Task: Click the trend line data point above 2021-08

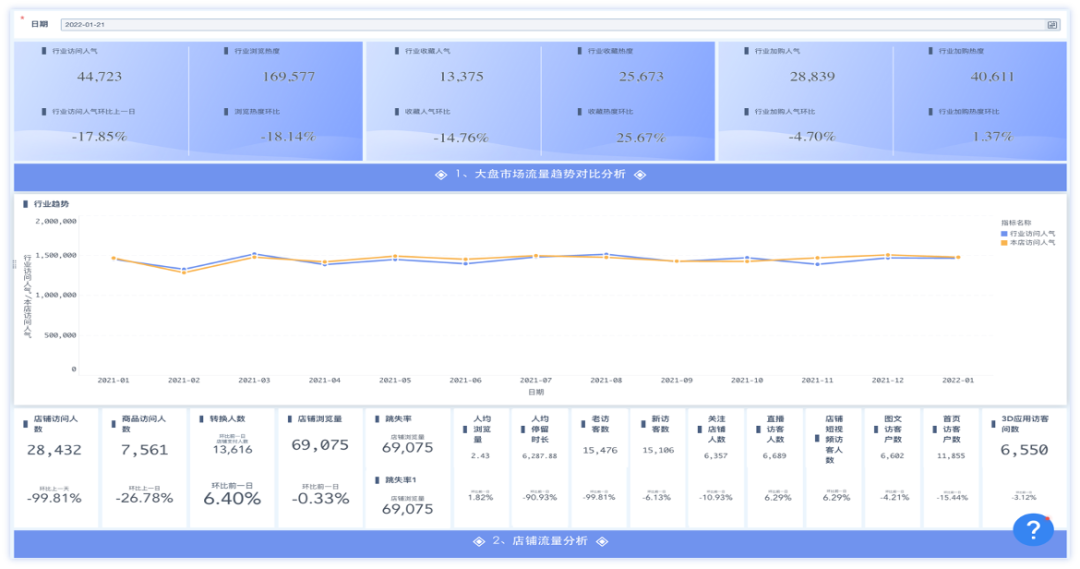Action: [606, 255]
